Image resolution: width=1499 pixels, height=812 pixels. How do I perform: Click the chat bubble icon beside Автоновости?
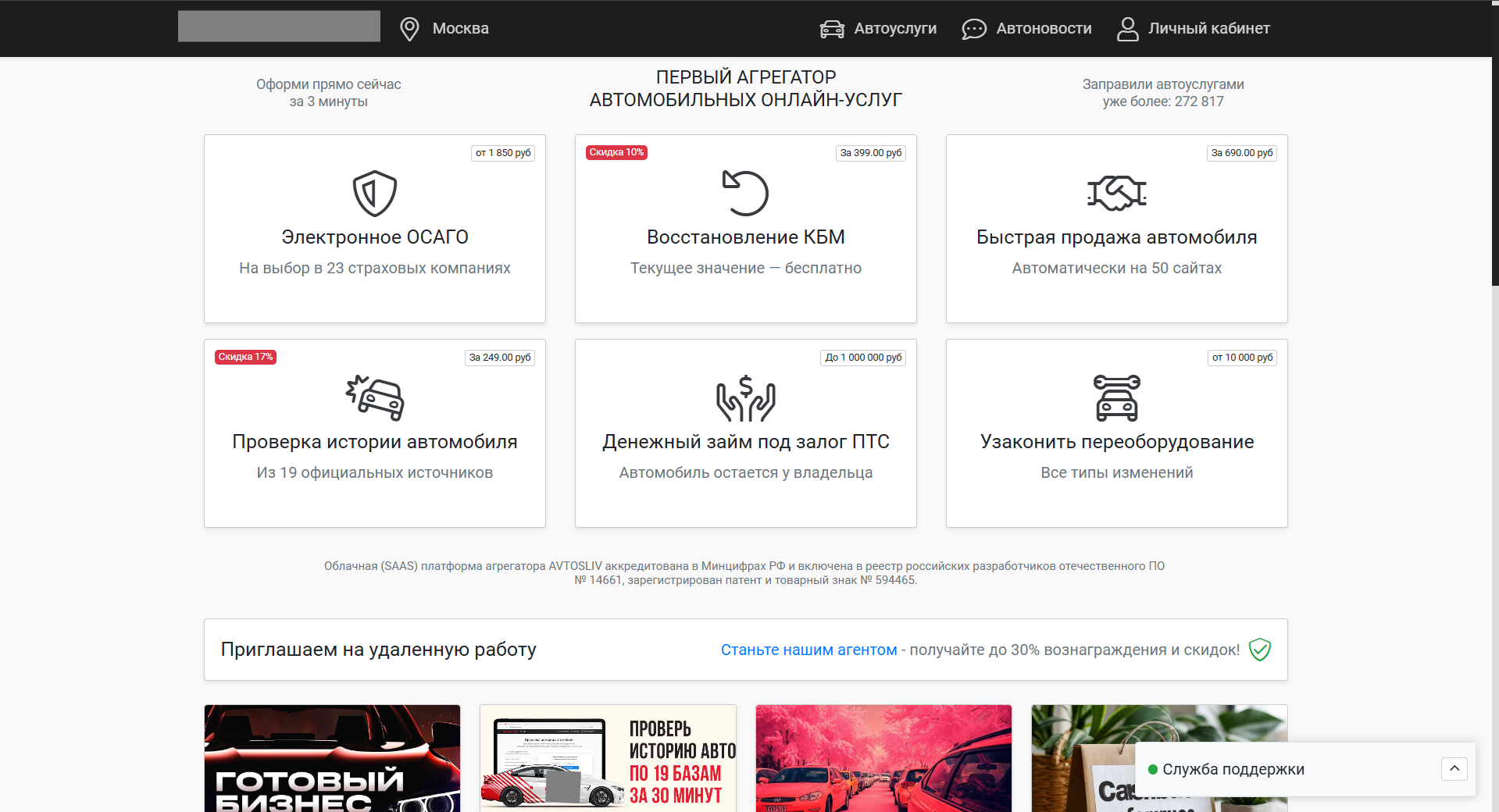tap(974, 29)
